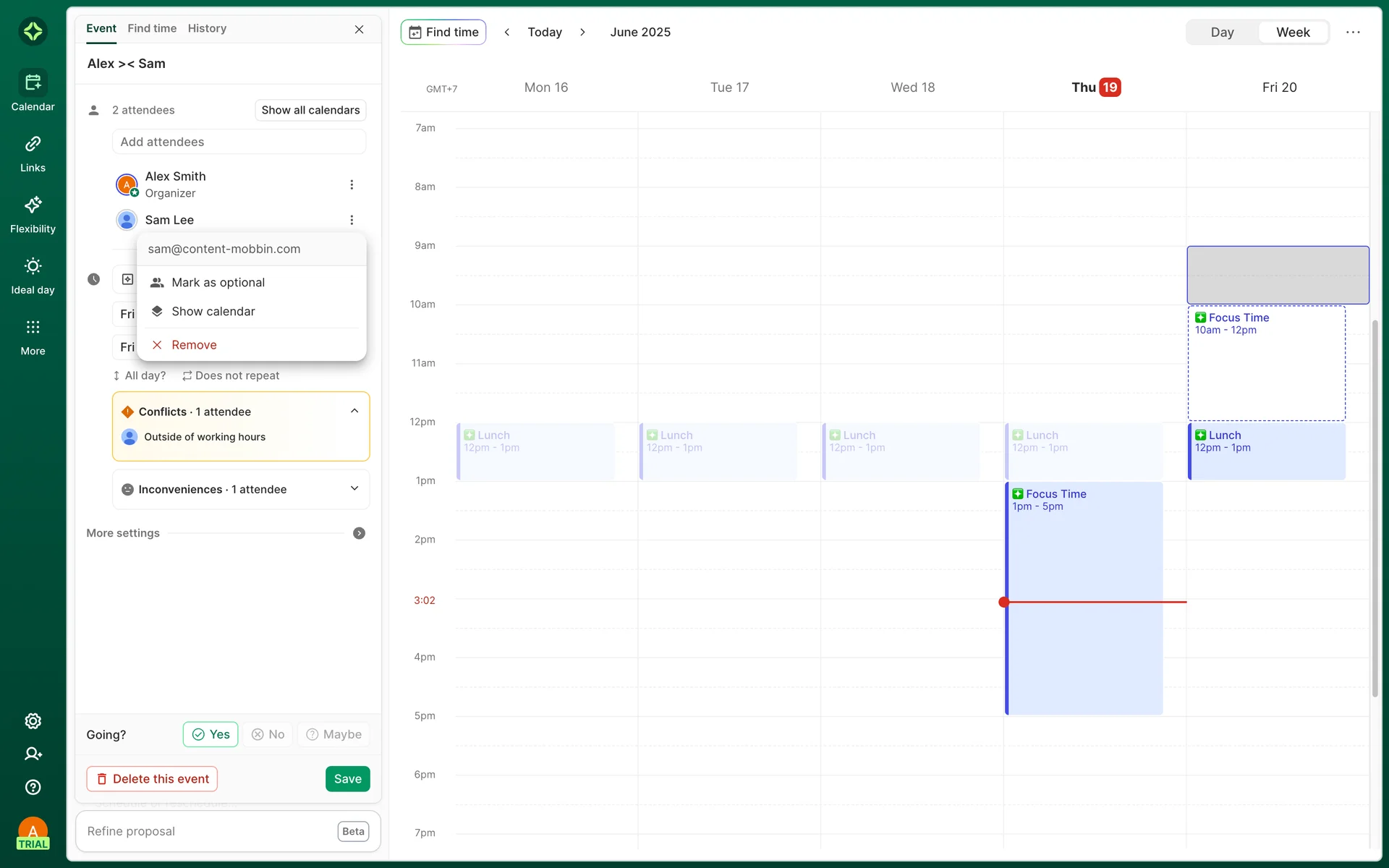1389x868 pixels.
Task: Open Alex Smith's three-dot options menu
Action: tap(352, 184)
